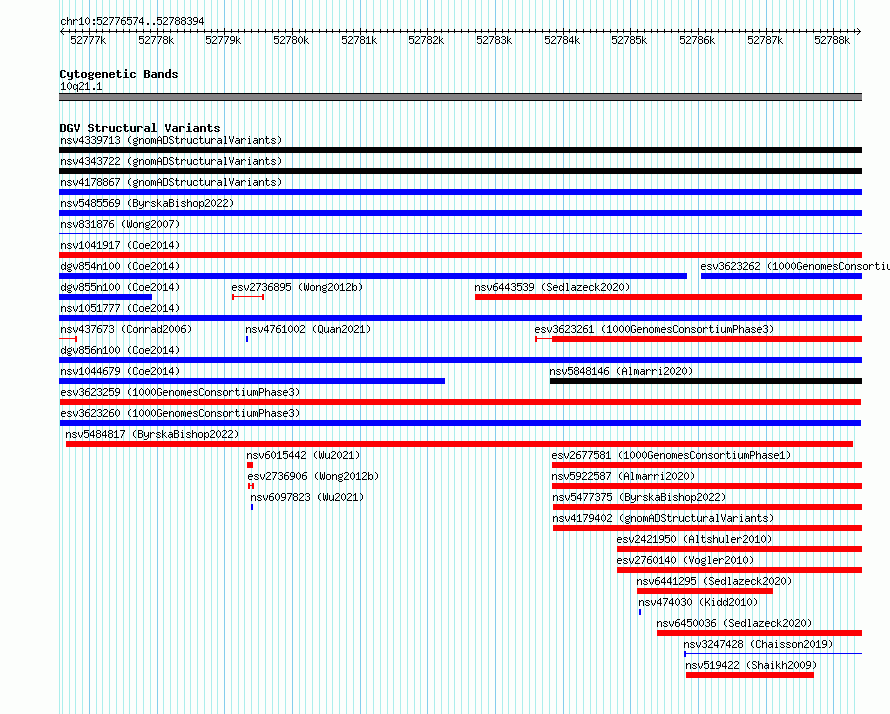Image resolution: width=890 pixels, height=714 pixels.
Task: Open the nsv5848146 Almarri2020 label
Action: tap(621, 371)
